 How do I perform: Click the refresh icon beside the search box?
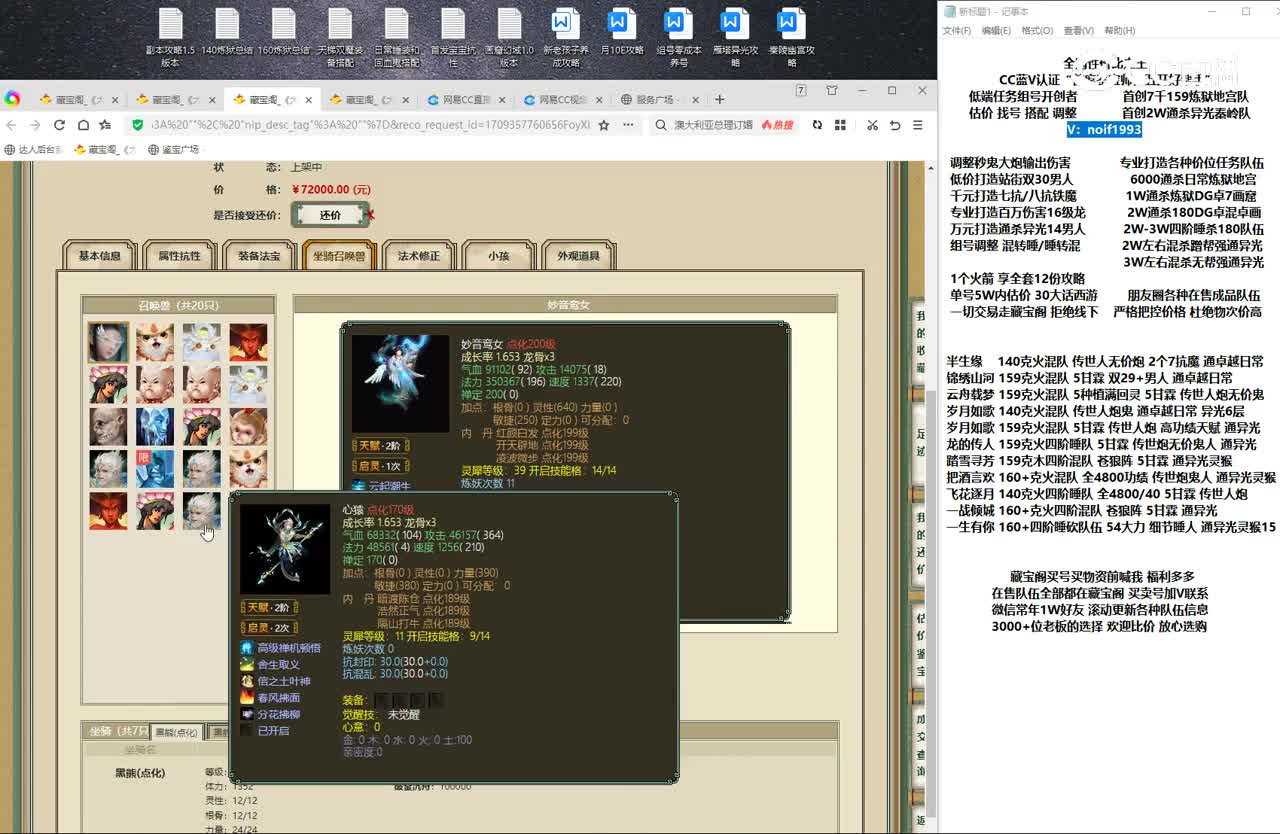pos(817,125)
